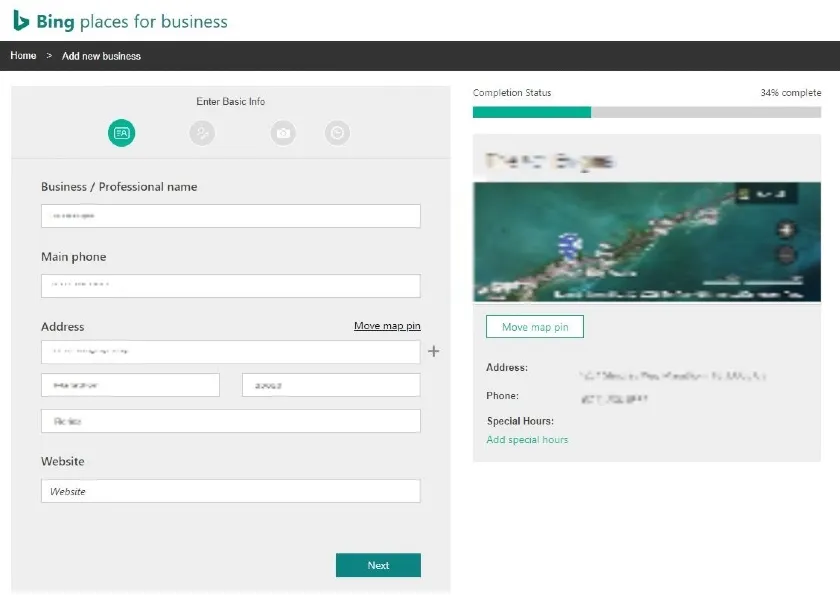This screenshot has height=601, width=840.
Task: Go to the second step circle icon
Action: pos(202,133)
